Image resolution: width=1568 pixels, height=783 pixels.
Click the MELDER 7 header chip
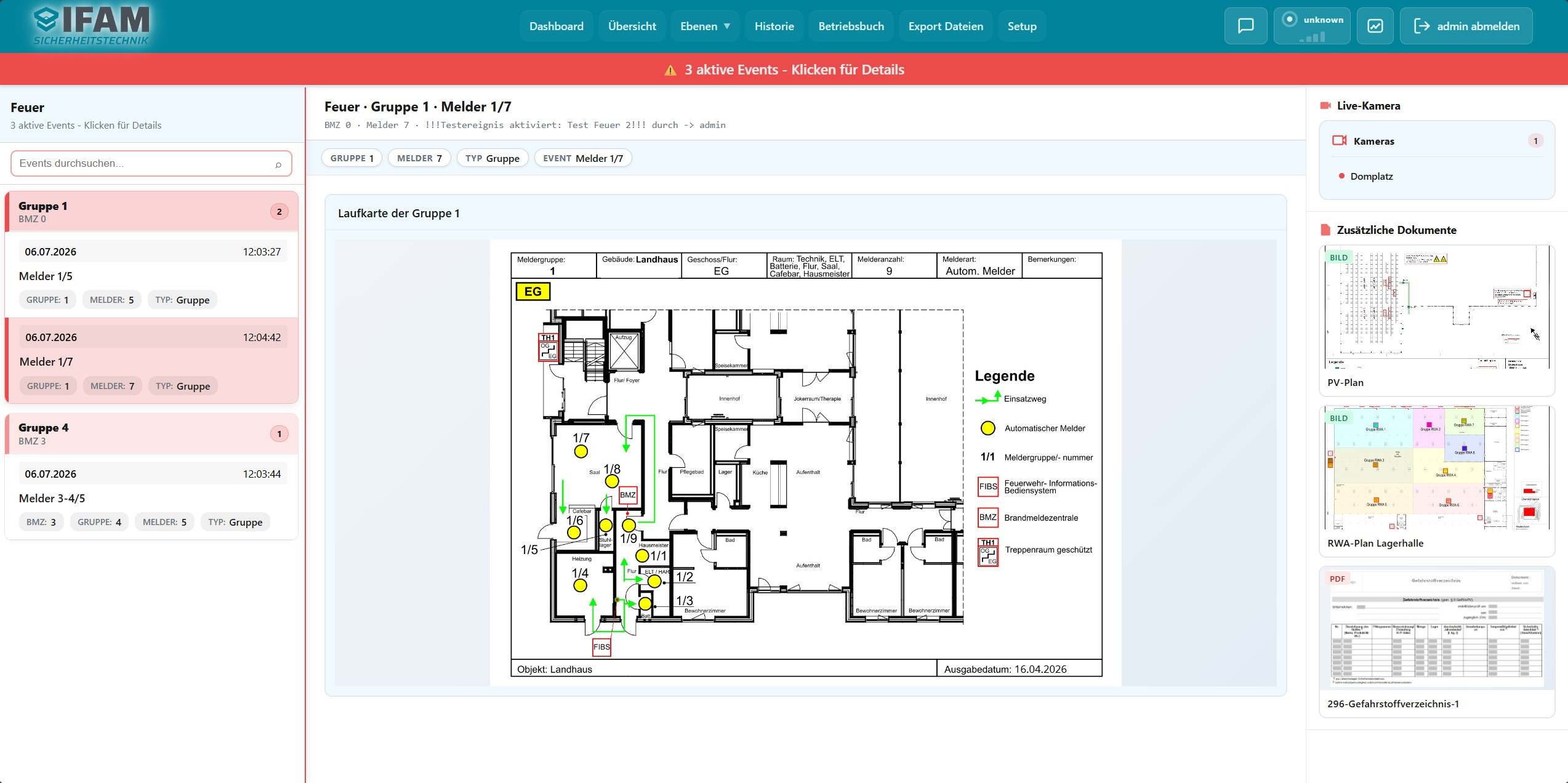[419, 158]
